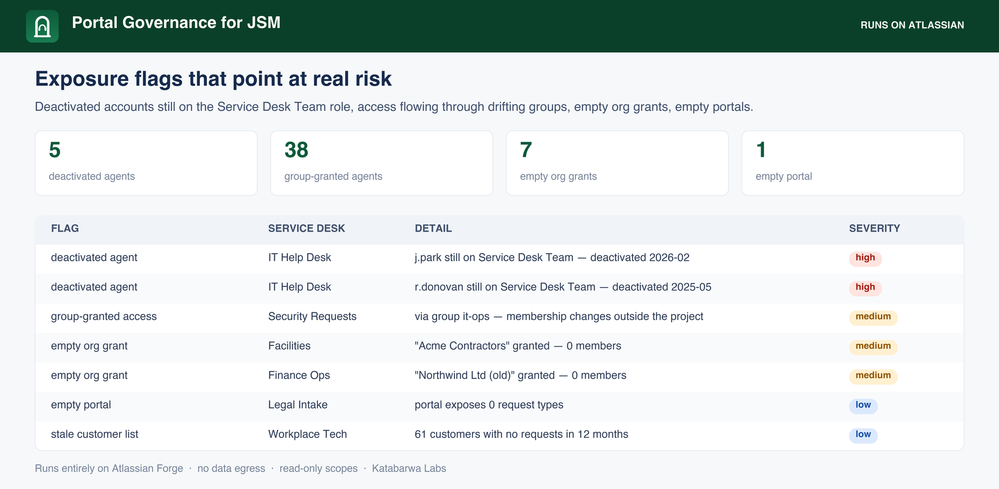The image size is (999, 489).
Task: Select the empty portal flag
Action: tap(81, 405)
